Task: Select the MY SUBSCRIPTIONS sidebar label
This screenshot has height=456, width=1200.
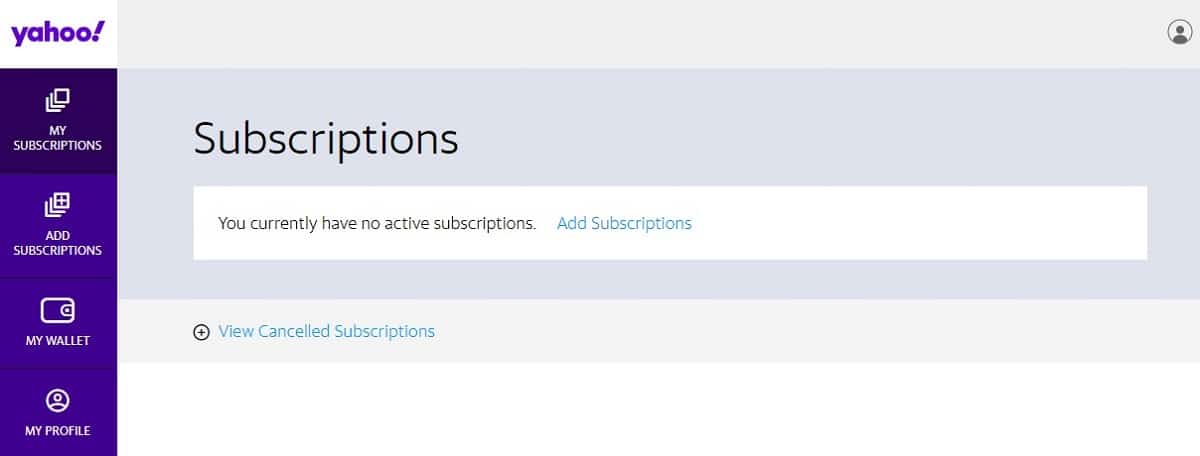Action: [x=58, y=138]
